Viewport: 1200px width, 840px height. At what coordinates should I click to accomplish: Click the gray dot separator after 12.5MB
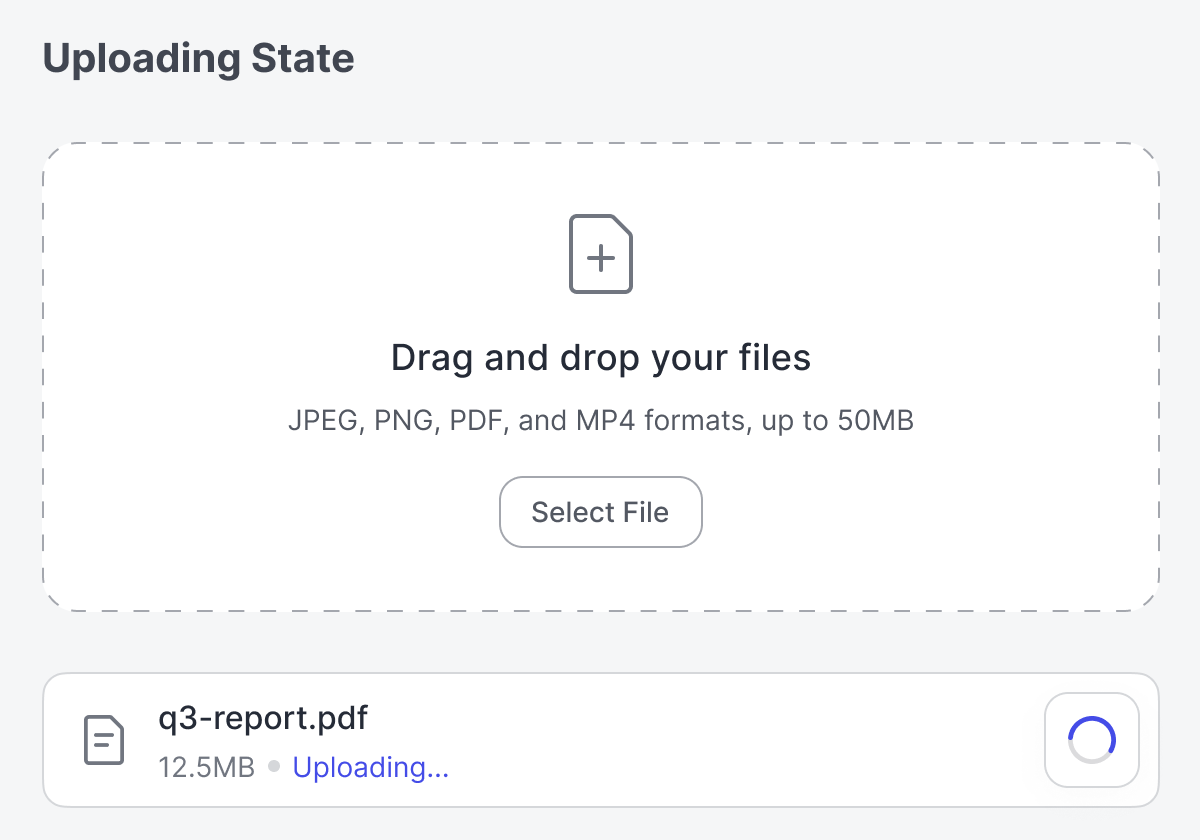click(274, 768)
